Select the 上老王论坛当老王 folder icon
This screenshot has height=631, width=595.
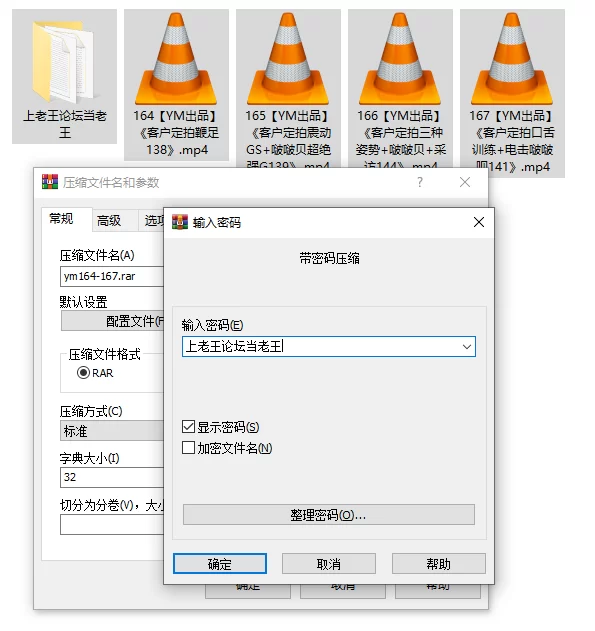click(x=64, y=60)
